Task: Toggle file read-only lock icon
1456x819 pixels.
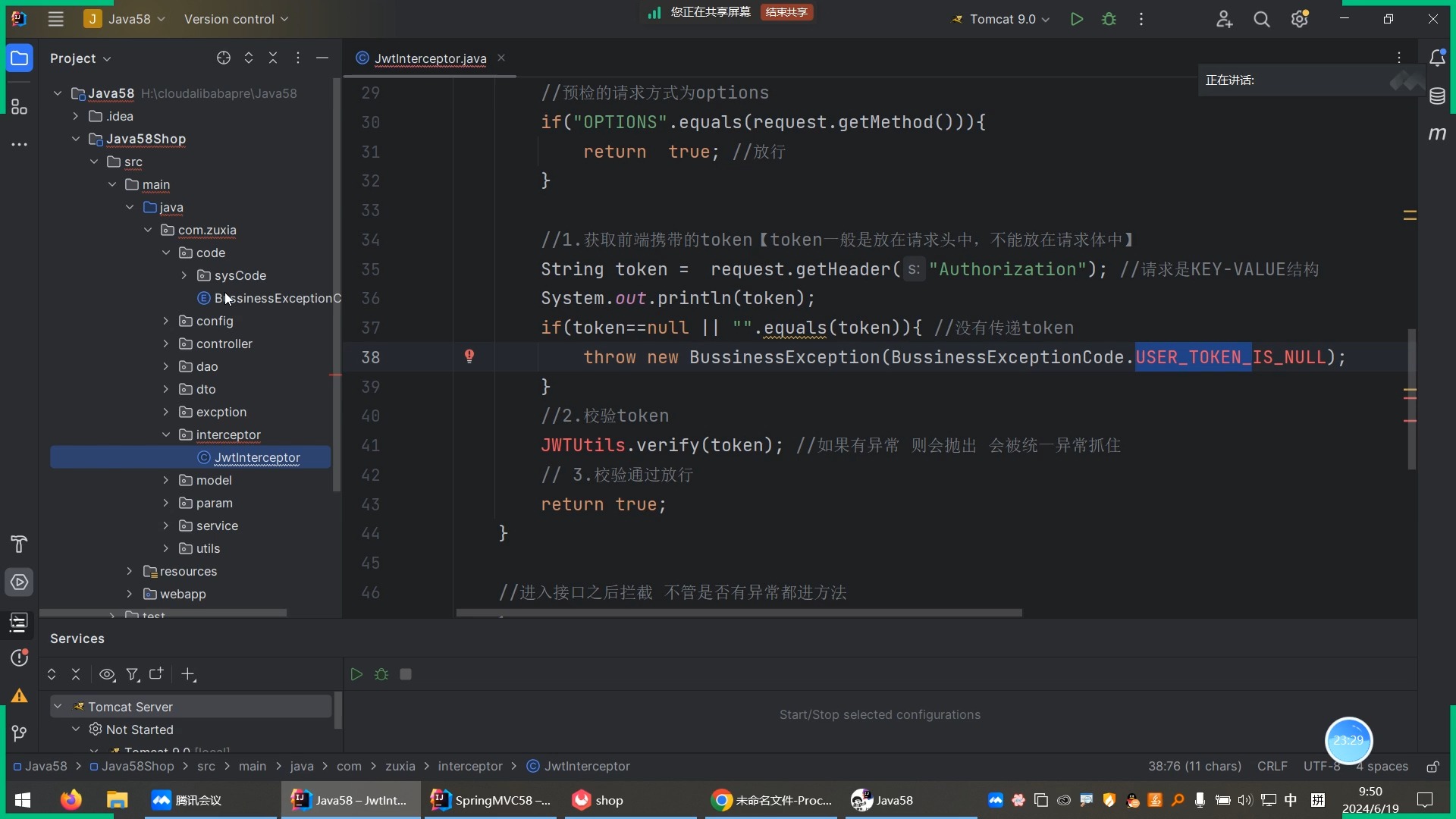Action: click(1432, 767)
